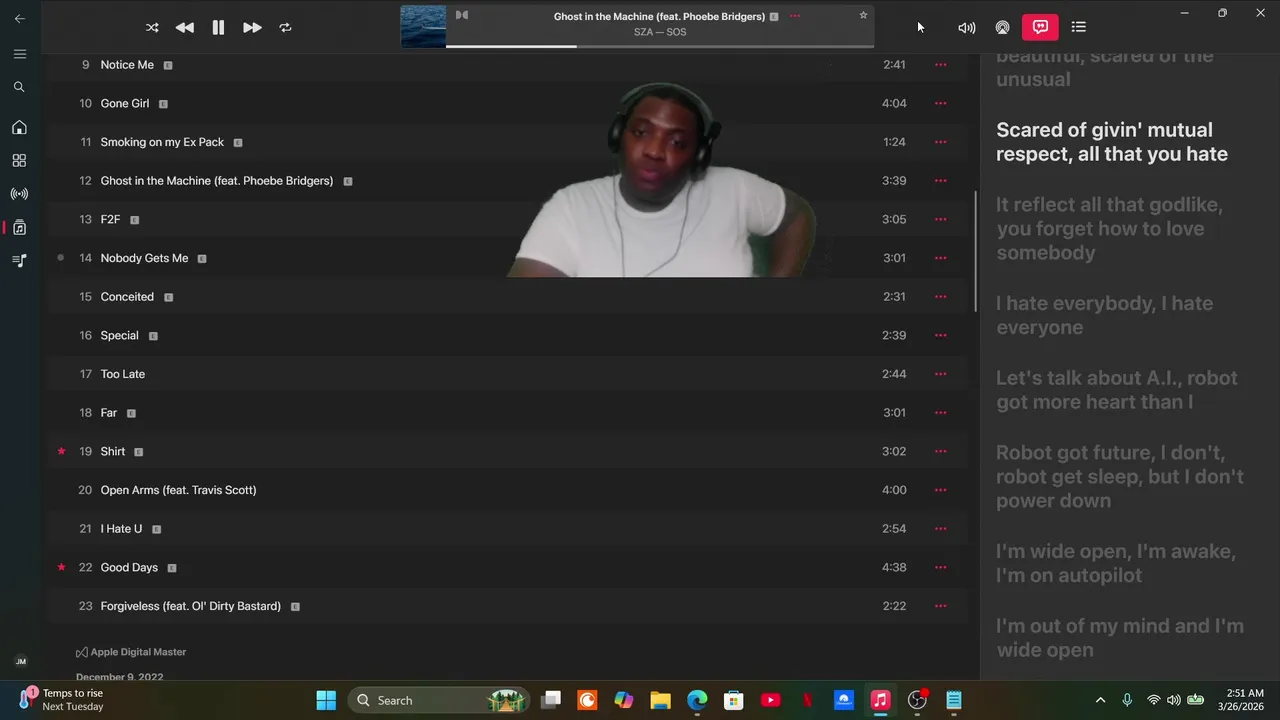
Task: Open search in the sidebar
Action: pos(19,87)
